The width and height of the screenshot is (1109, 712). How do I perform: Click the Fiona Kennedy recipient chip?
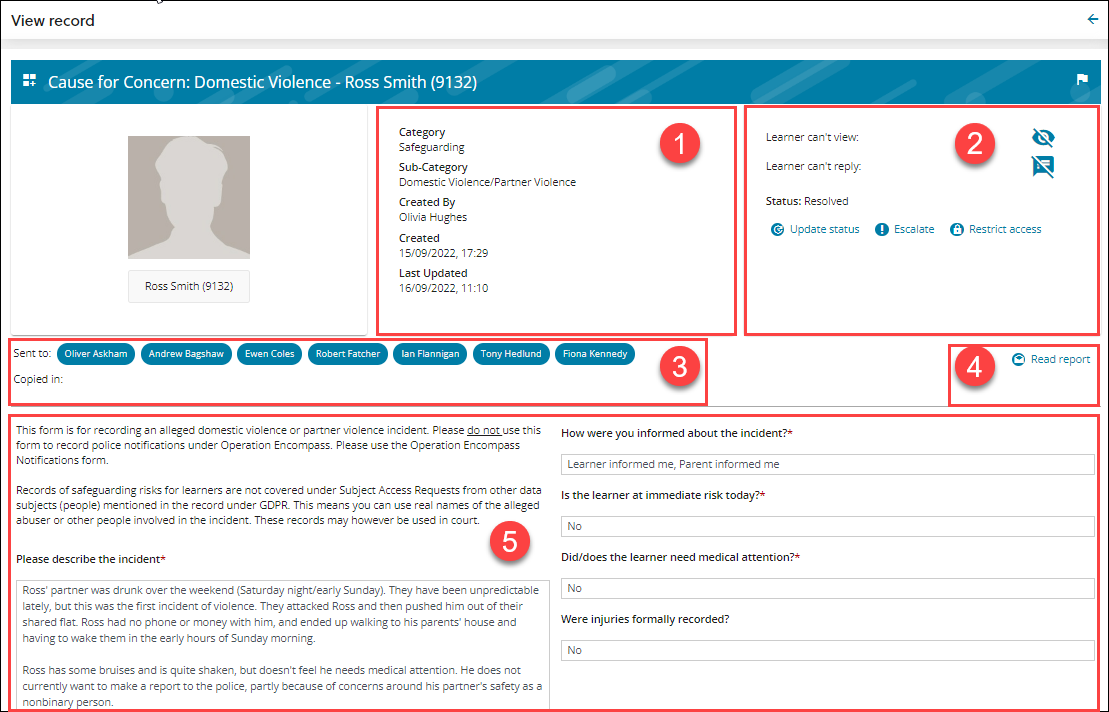point(595,354)
